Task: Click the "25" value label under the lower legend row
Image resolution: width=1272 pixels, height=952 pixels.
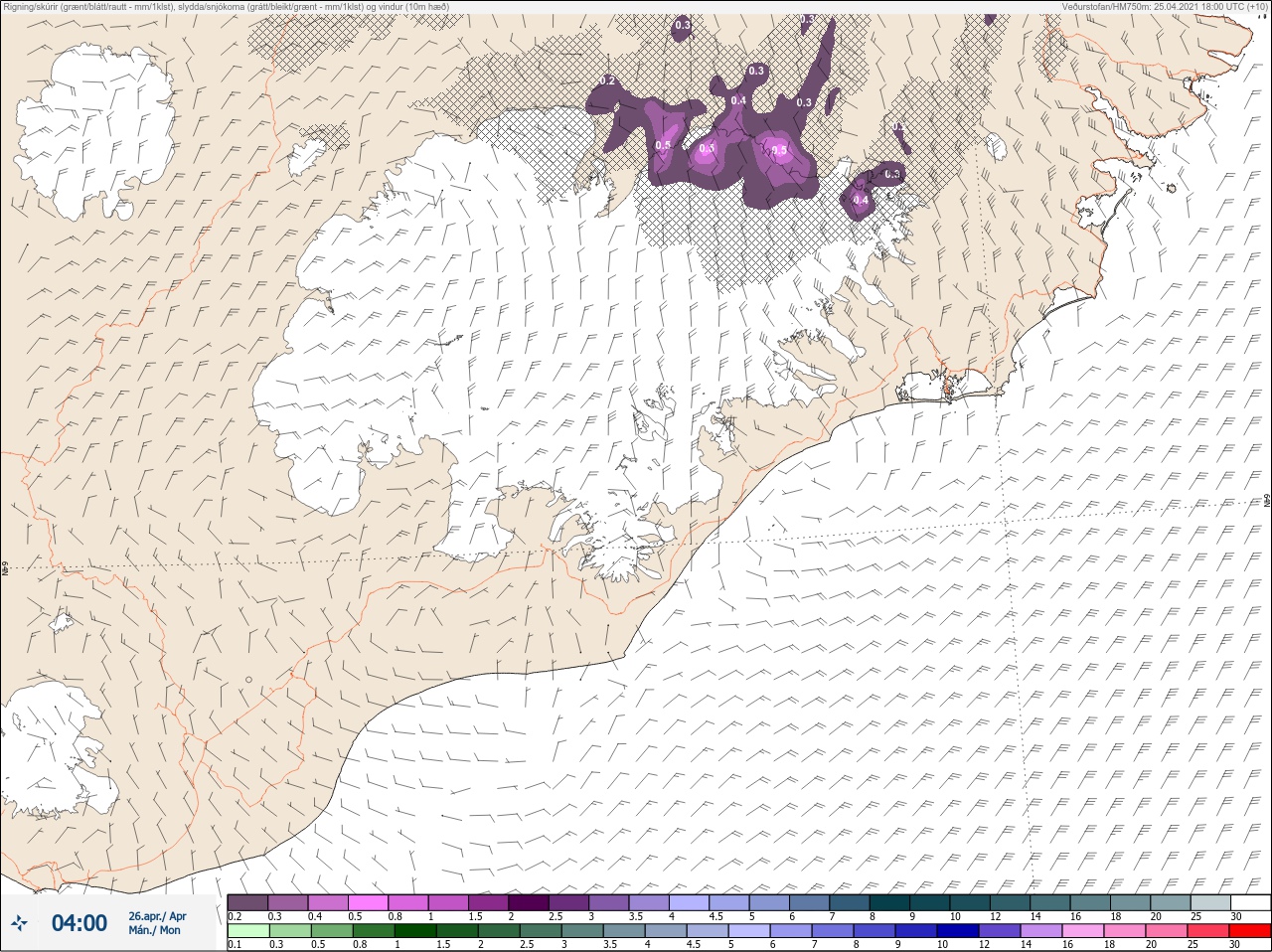Action: [1192, 944]
